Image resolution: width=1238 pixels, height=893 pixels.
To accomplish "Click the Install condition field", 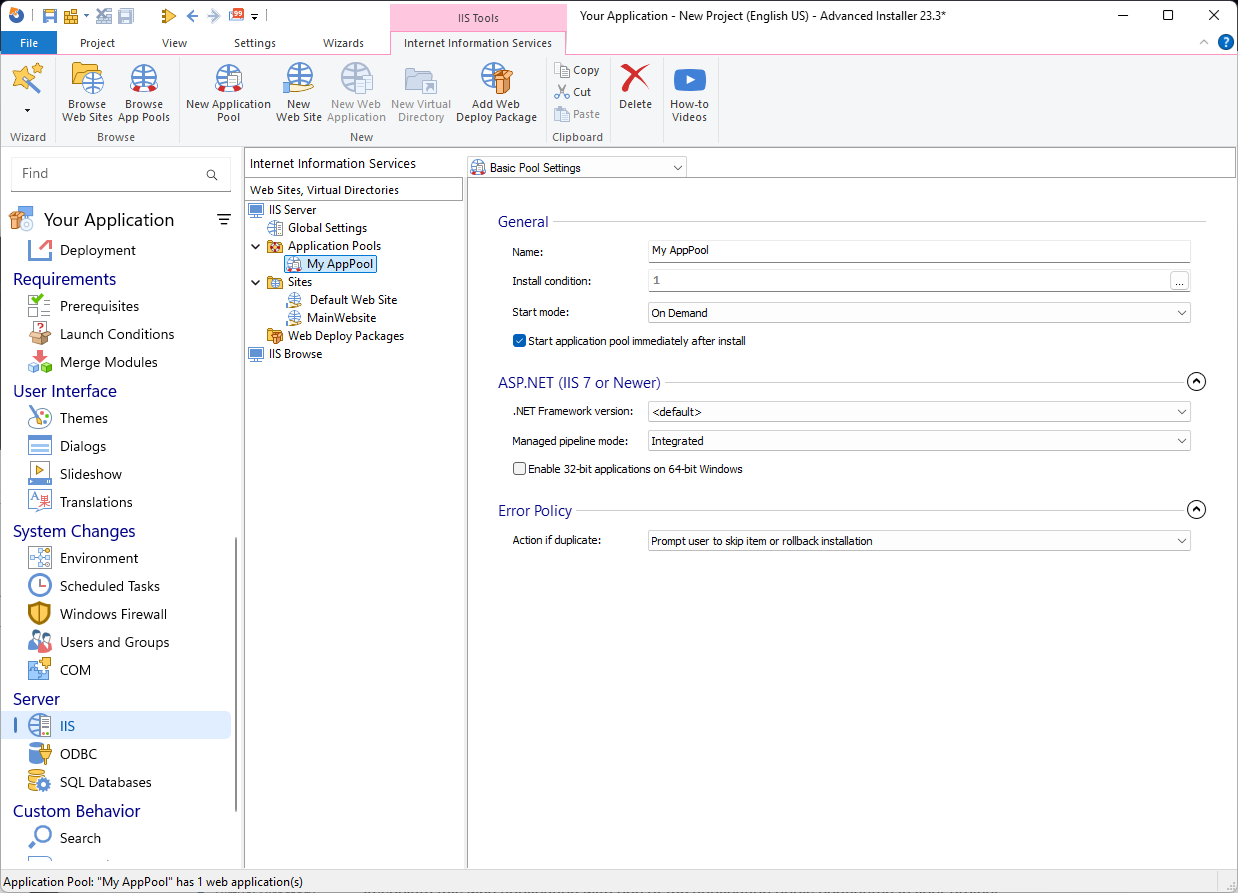I will click(x=909, y=281).
